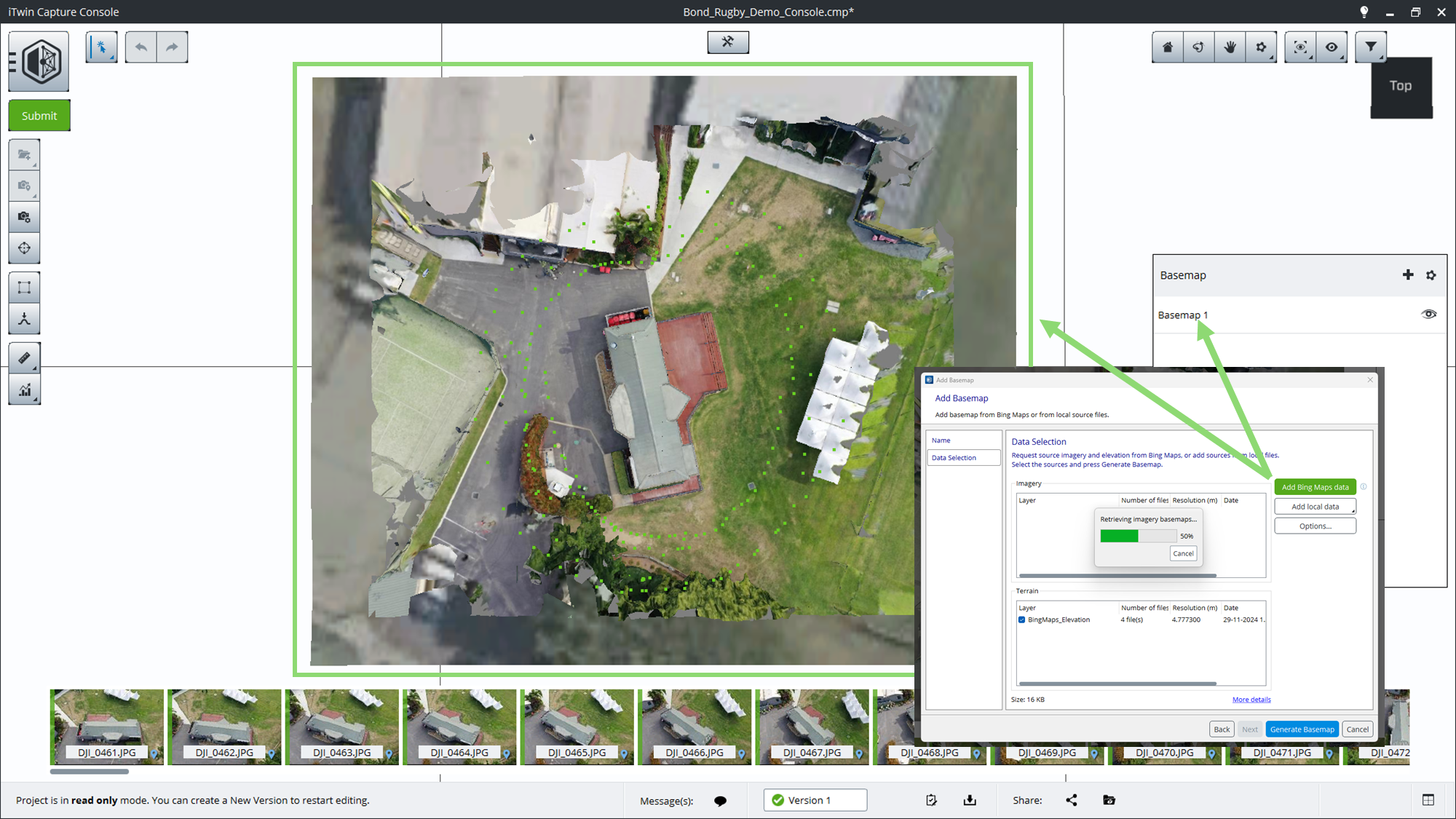Select the pan hand tool
This screenshot has width=1456, height=819.
(x=1230, y=47)
